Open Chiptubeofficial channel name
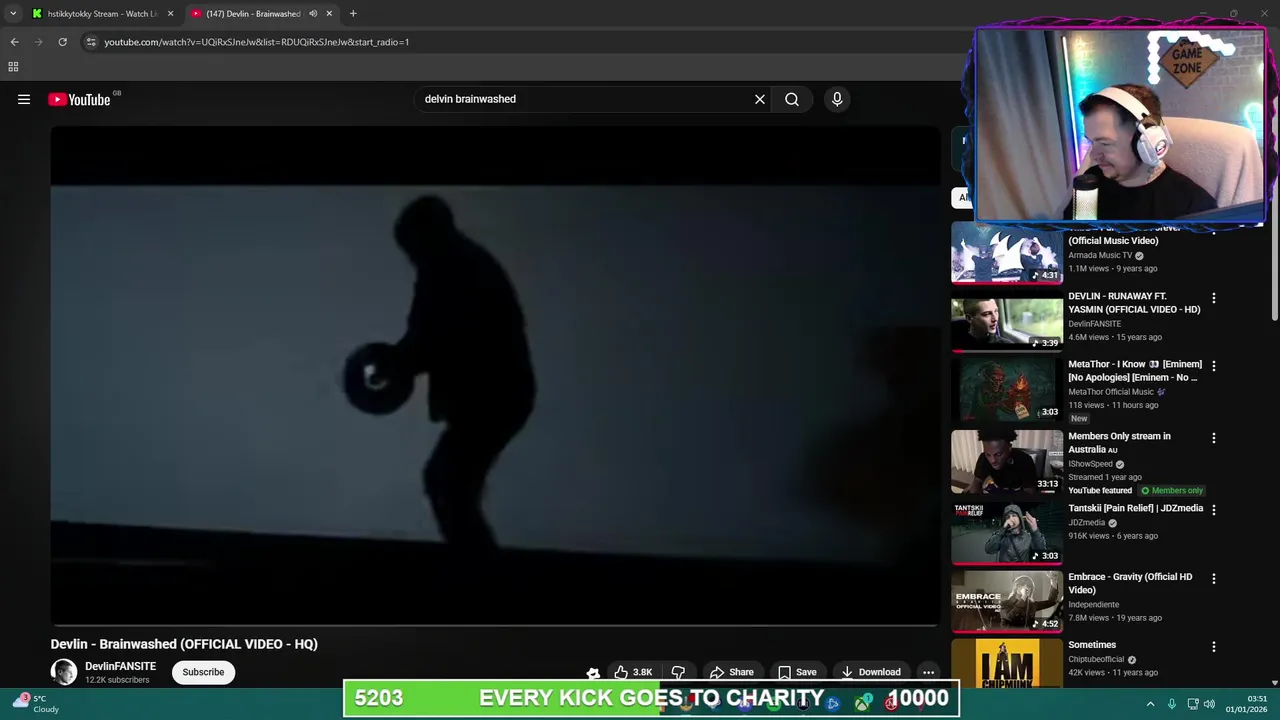This screenshot has height=720, width=1280. coord(1096,659)
